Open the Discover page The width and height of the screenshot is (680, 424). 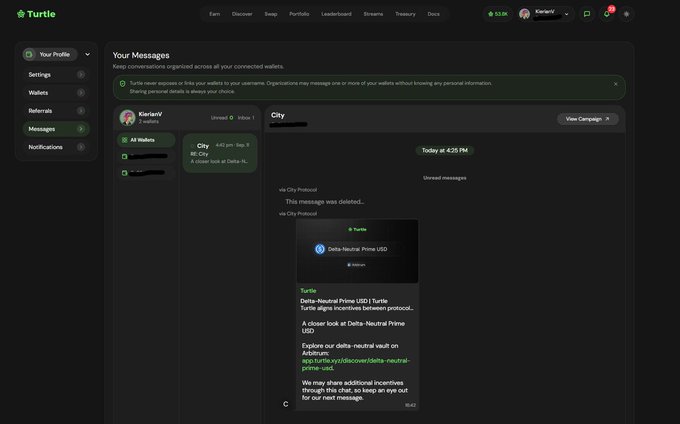point(242,14)
